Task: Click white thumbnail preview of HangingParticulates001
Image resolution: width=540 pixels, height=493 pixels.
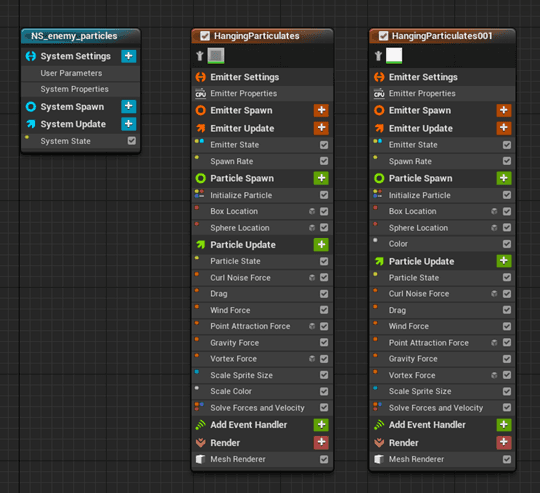Action: tap(394, 56)
